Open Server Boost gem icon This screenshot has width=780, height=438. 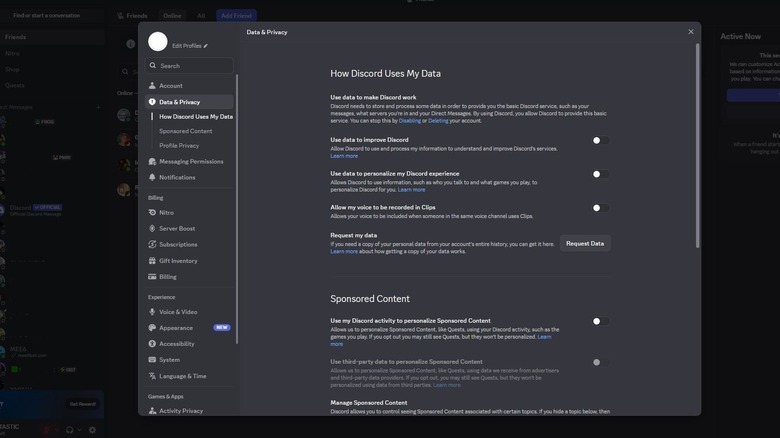[x=152, y=228]
